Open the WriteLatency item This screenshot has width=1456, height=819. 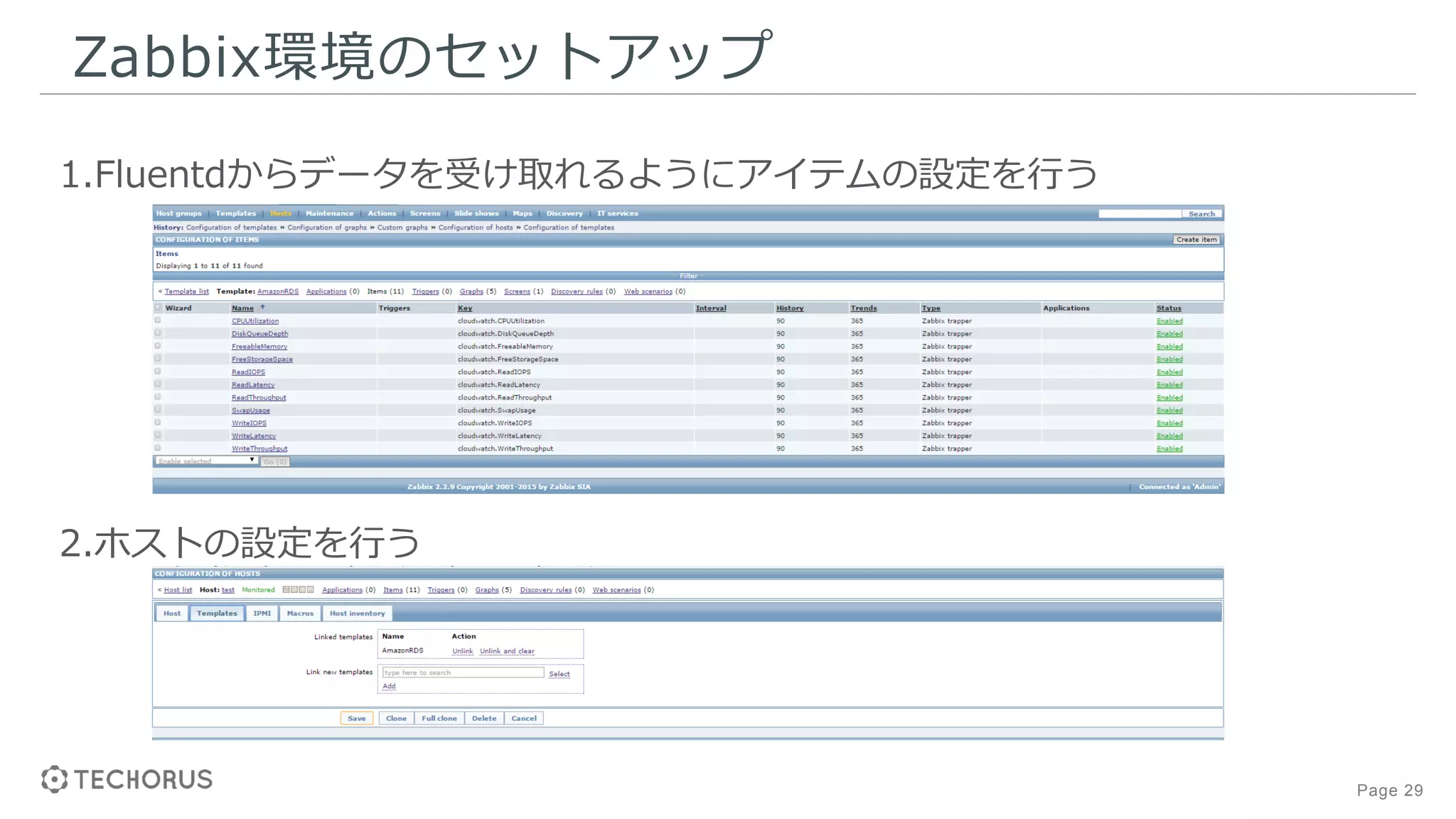[x=254, y=437]
